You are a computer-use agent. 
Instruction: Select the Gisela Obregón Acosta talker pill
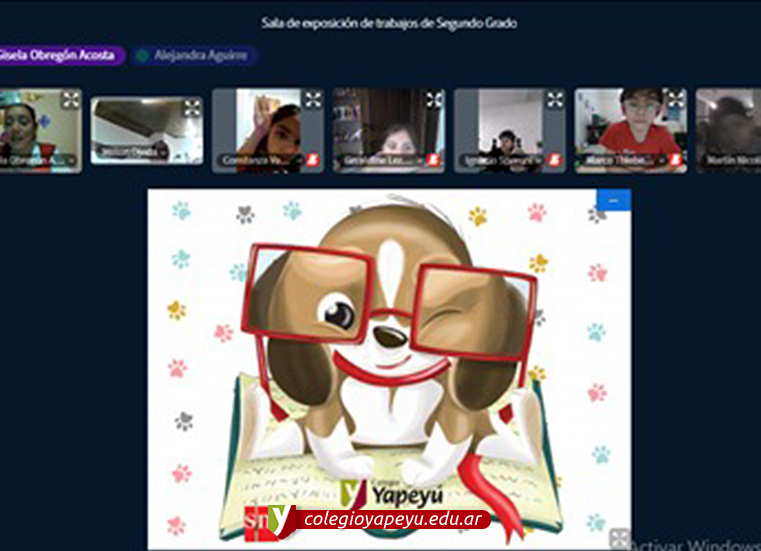(60, 56)
